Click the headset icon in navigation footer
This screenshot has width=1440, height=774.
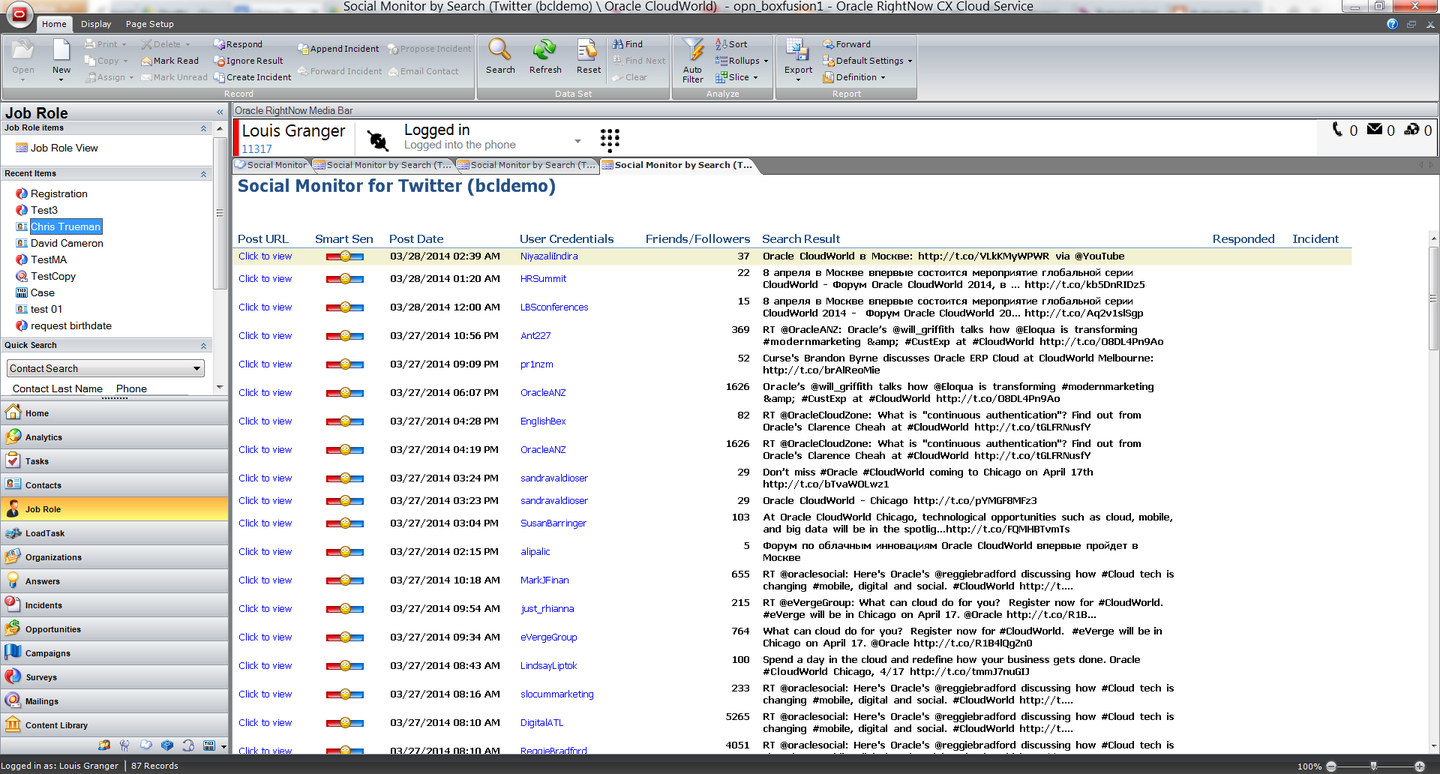pyautogui.click(x=188, y=745)
